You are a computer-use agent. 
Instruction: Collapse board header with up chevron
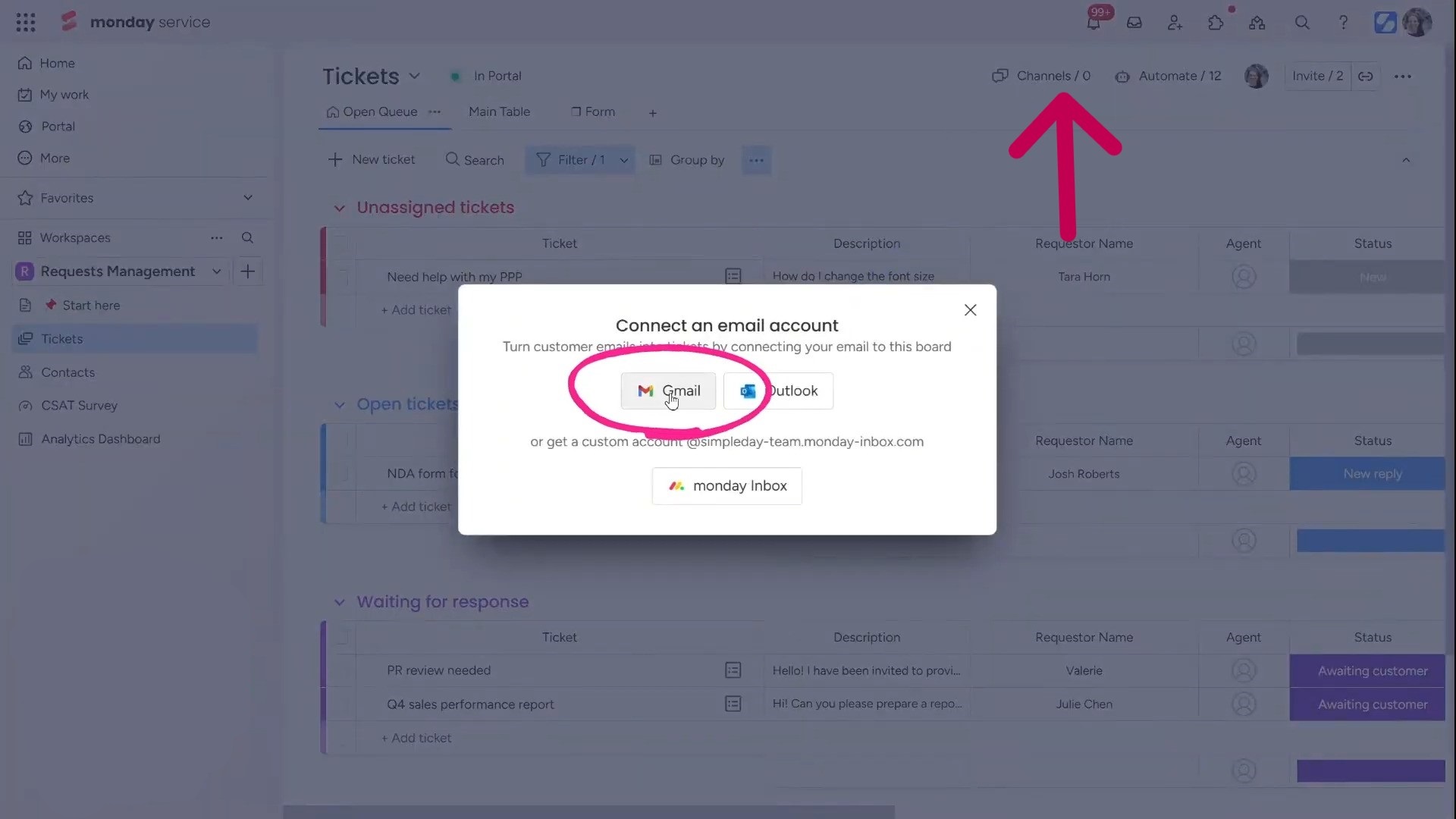[x=1406, y=160]
